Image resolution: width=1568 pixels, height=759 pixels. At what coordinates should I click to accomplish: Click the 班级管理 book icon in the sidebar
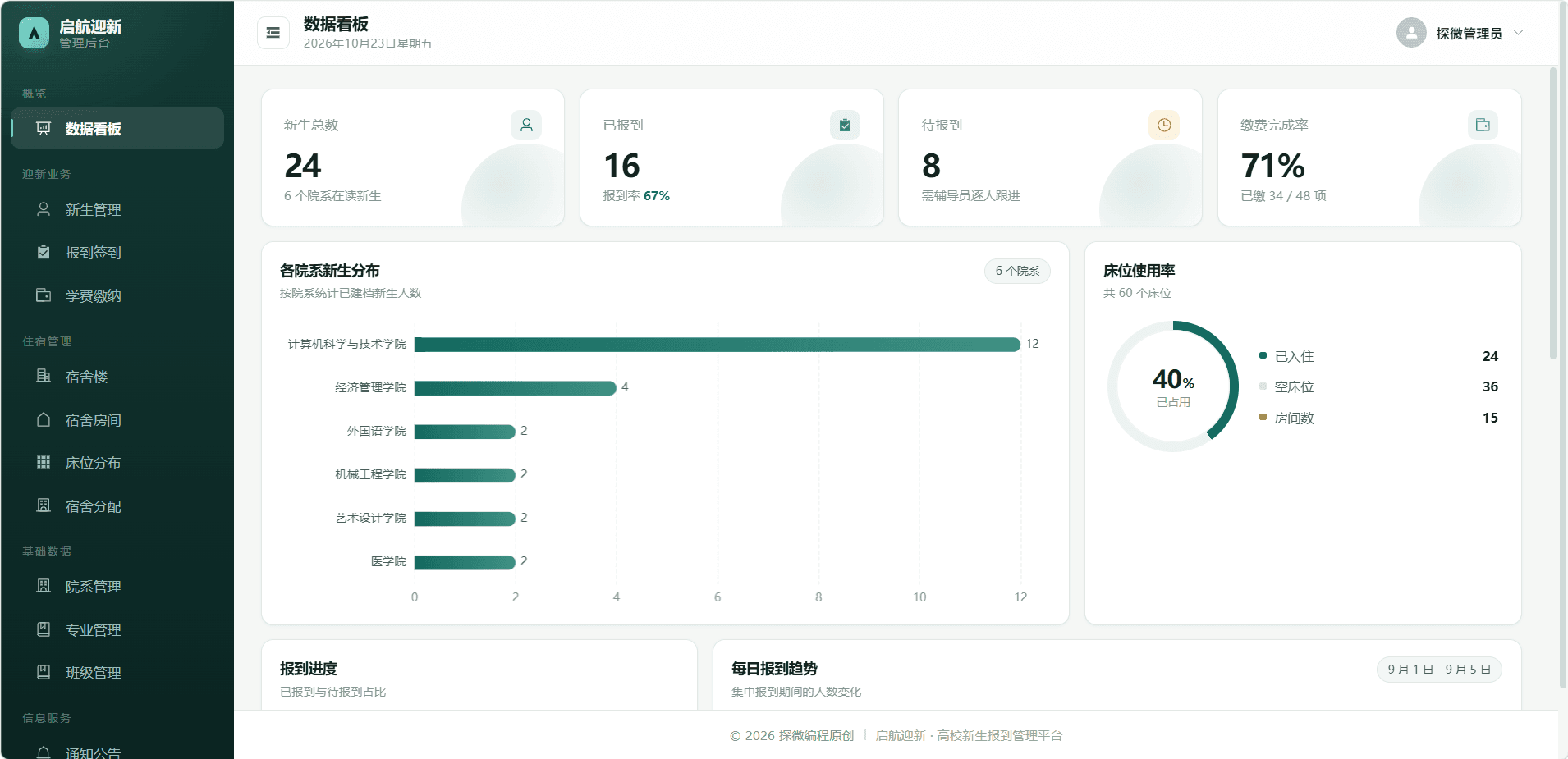pos(44,672)
